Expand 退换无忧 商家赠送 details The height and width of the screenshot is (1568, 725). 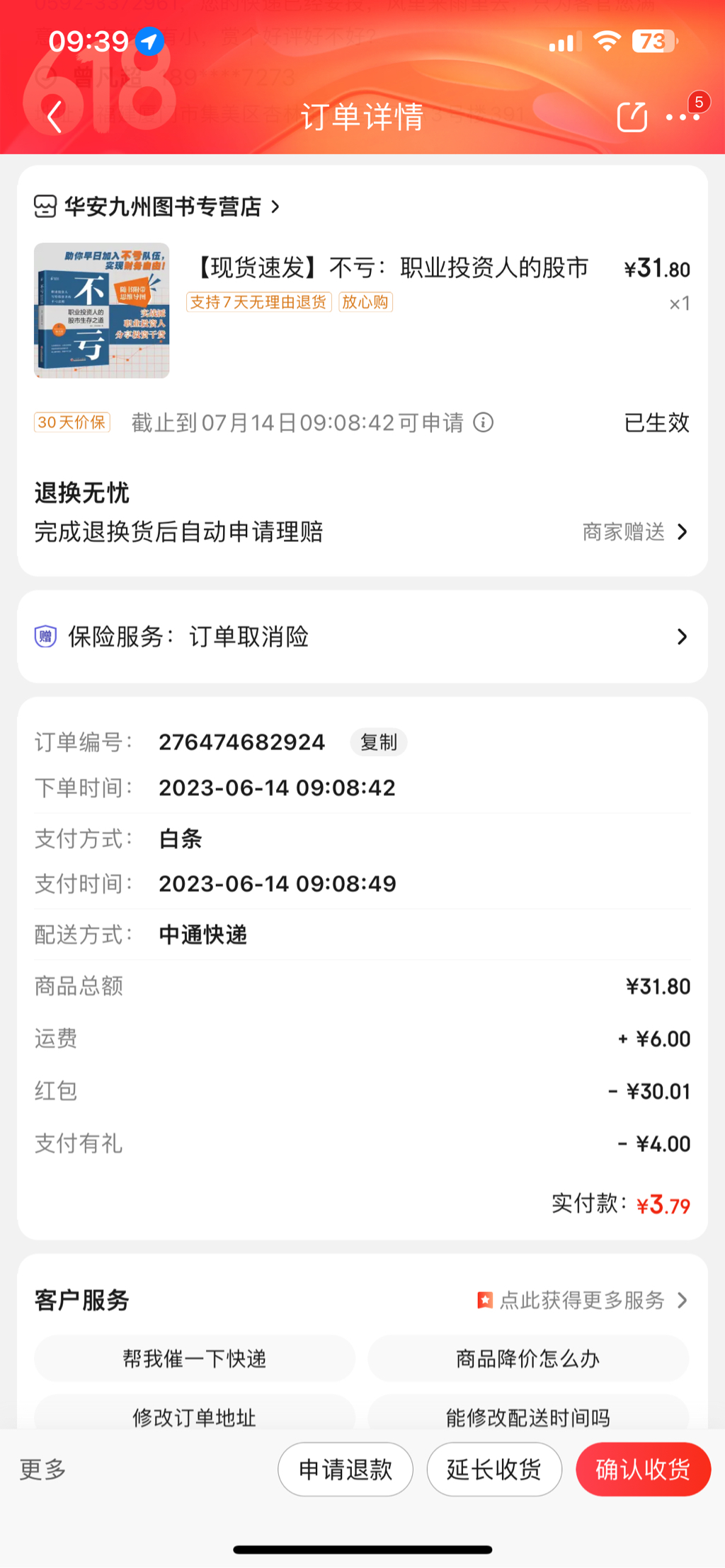pyautogui.click(x=682, y=531)
